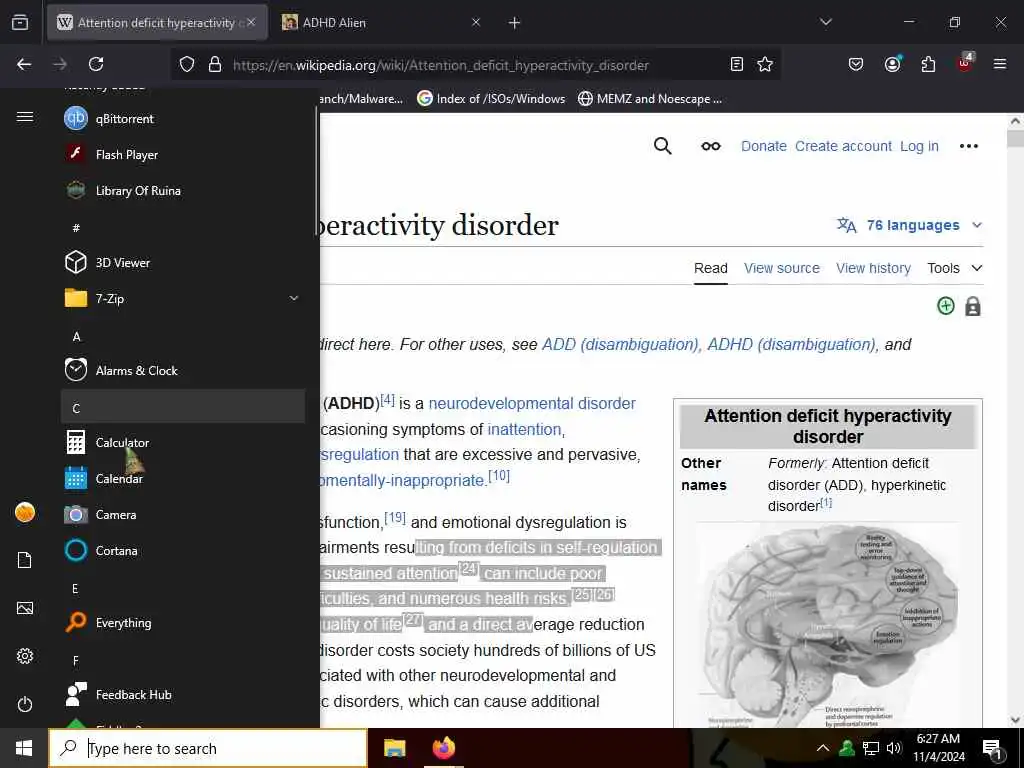
Task: Open File Explorer from the taskbar
Action: coord(394,748)
